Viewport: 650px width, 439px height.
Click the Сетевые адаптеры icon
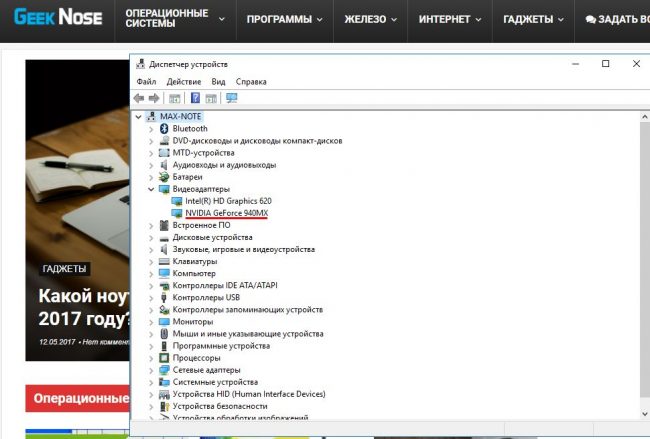[164, 370]
